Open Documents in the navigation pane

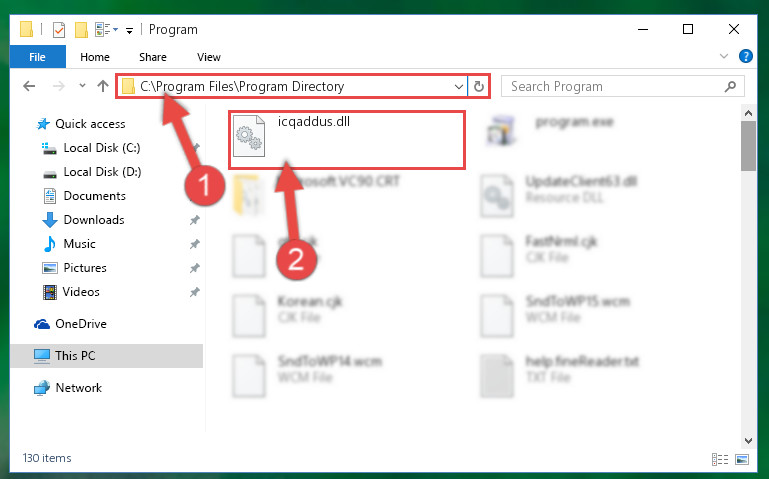[94, 196]
